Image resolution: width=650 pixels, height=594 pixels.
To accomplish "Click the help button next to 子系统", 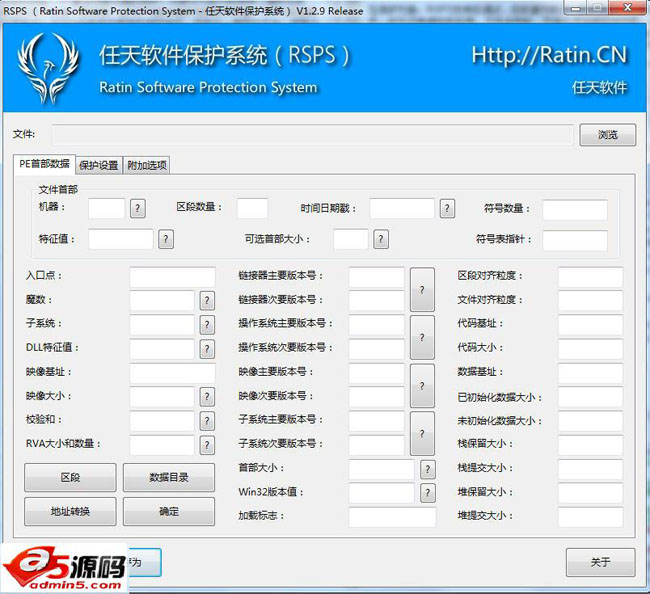I will coord(207,325).
